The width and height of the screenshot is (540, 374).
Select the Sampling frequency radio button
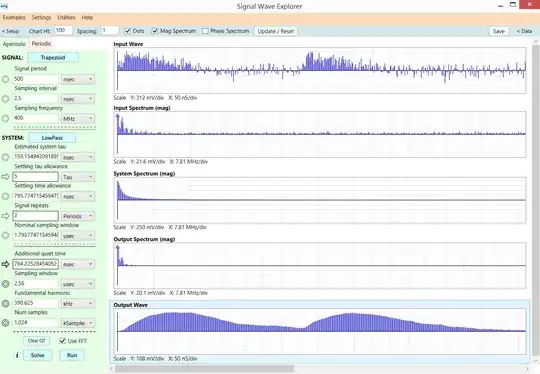coord(5,118)
